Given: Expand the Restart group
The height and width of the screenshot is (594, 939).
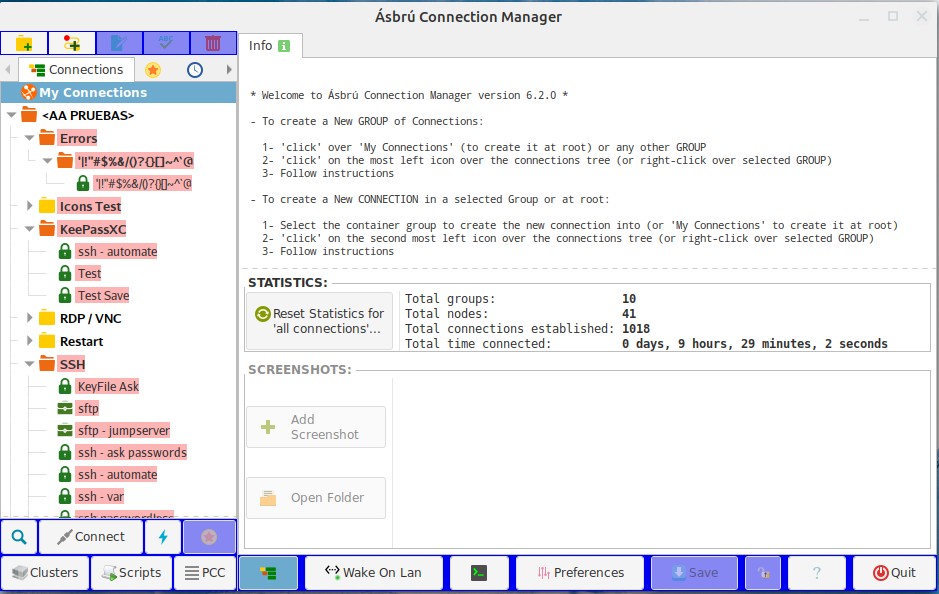Looking at the screenshot, I should coord(29,341).
